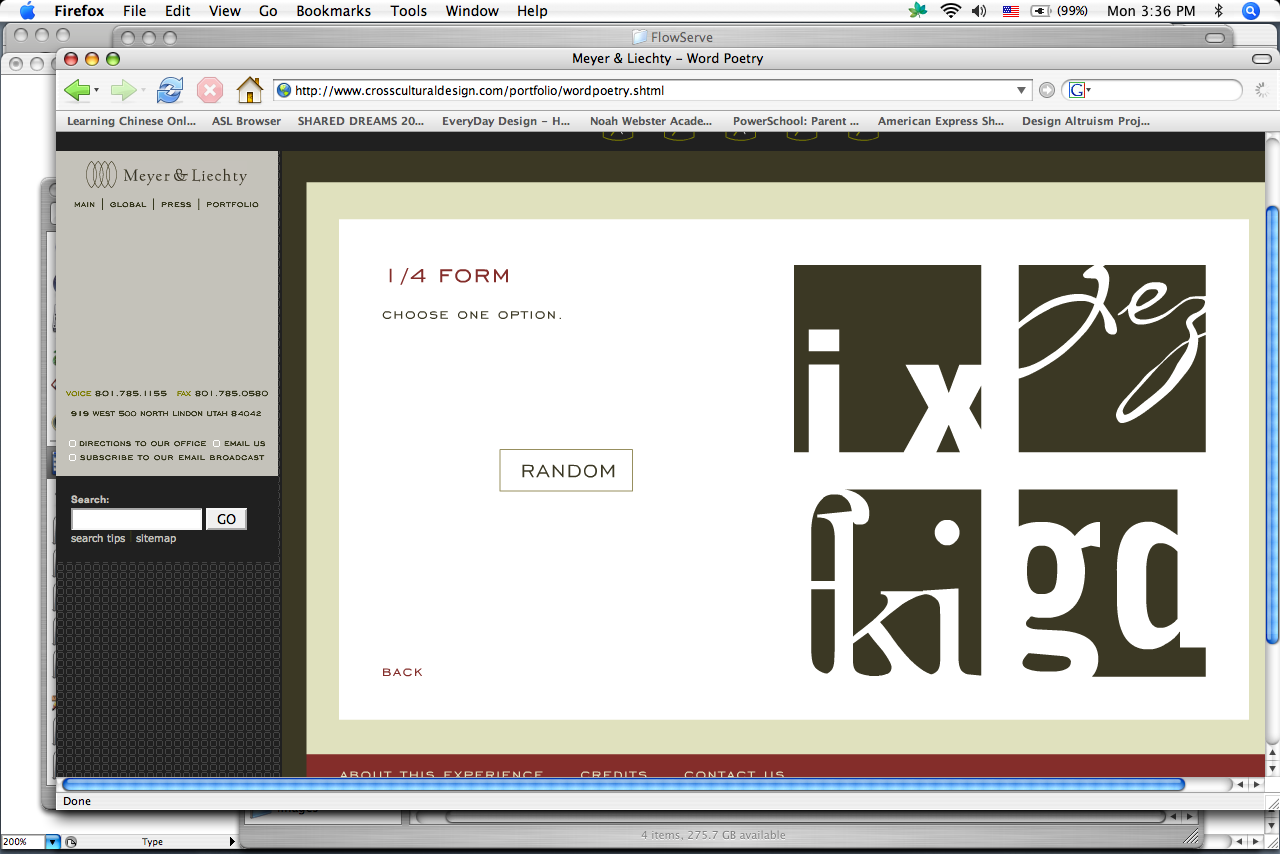The width and height of the screenshot is (1280, 854).
Task: Click About This Experience footer link
Action: 441,774
